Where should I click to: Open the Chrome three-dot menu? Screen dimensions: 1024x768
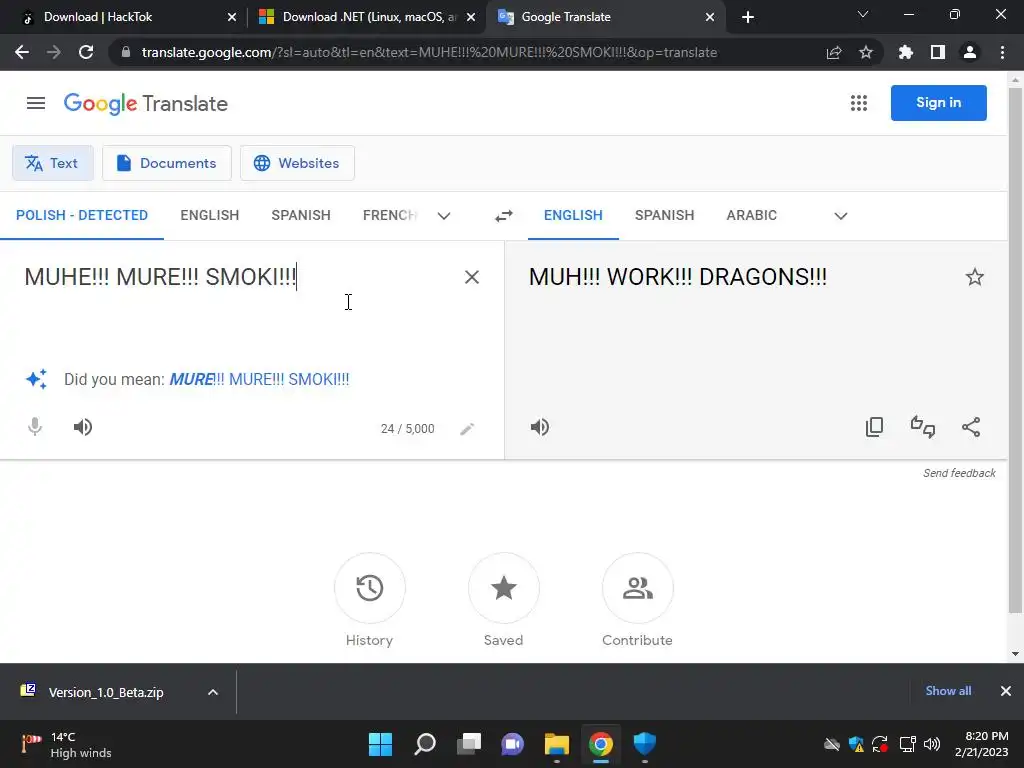tap(1002, 52)
